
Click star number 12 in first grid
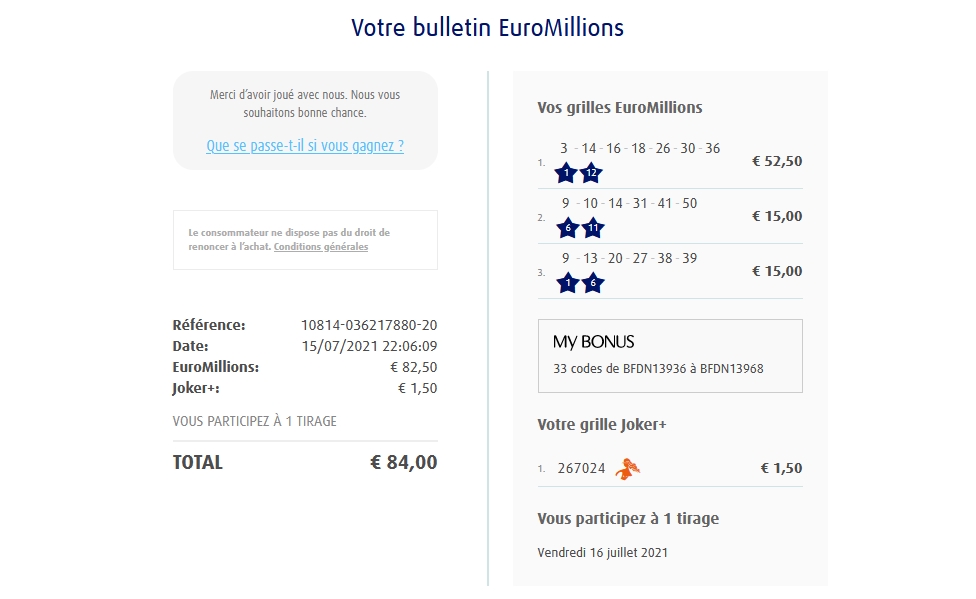point(591,173)
